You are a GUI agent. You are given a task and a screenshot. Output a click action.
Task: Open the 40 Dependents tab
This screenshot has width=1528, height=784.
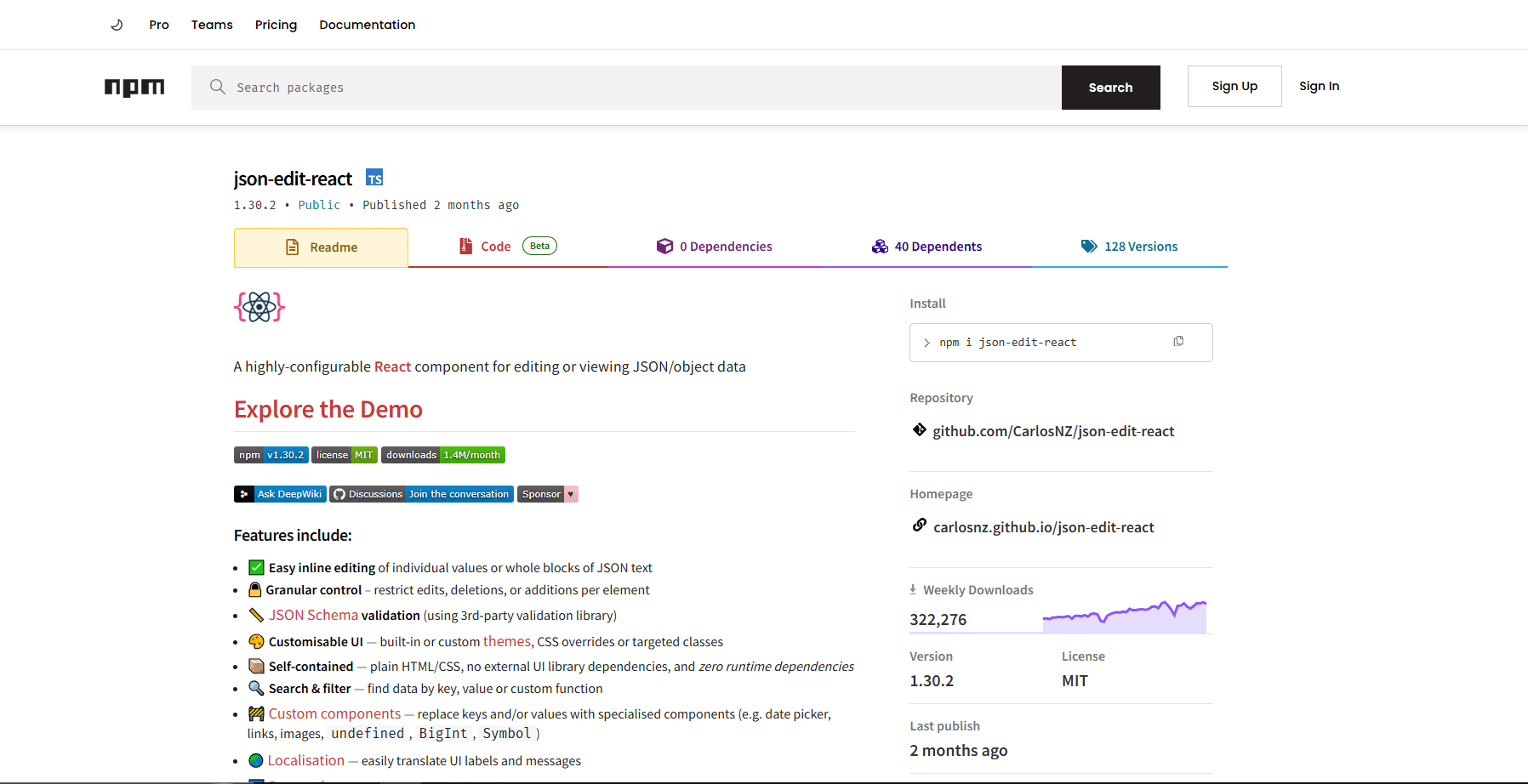click(926, 247)
